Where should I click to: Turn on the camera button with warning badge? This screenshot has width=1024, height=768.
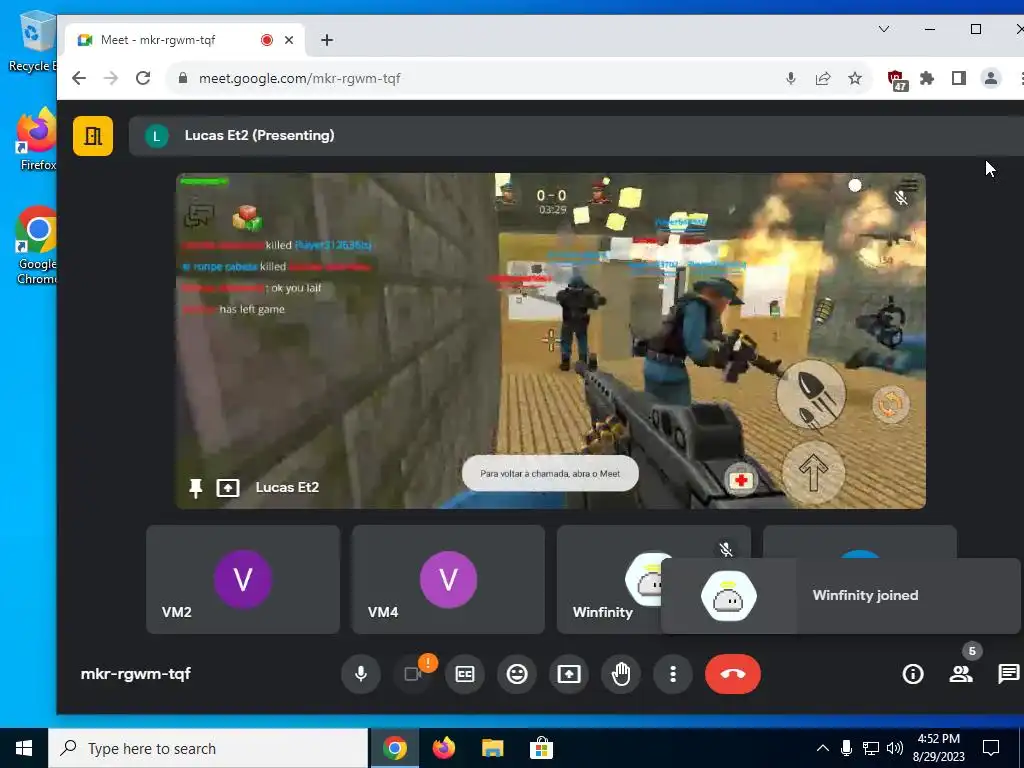point(413,674)
